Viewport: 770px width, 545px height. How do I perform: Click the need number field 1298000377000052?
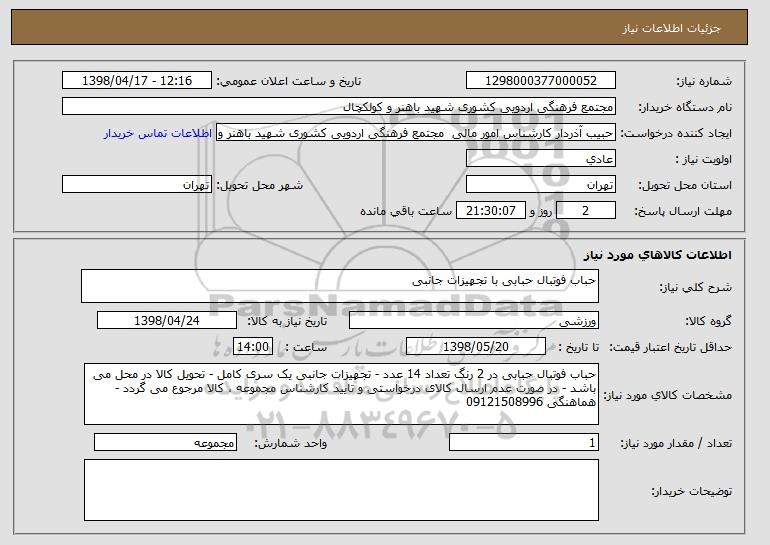coord(541,81)
